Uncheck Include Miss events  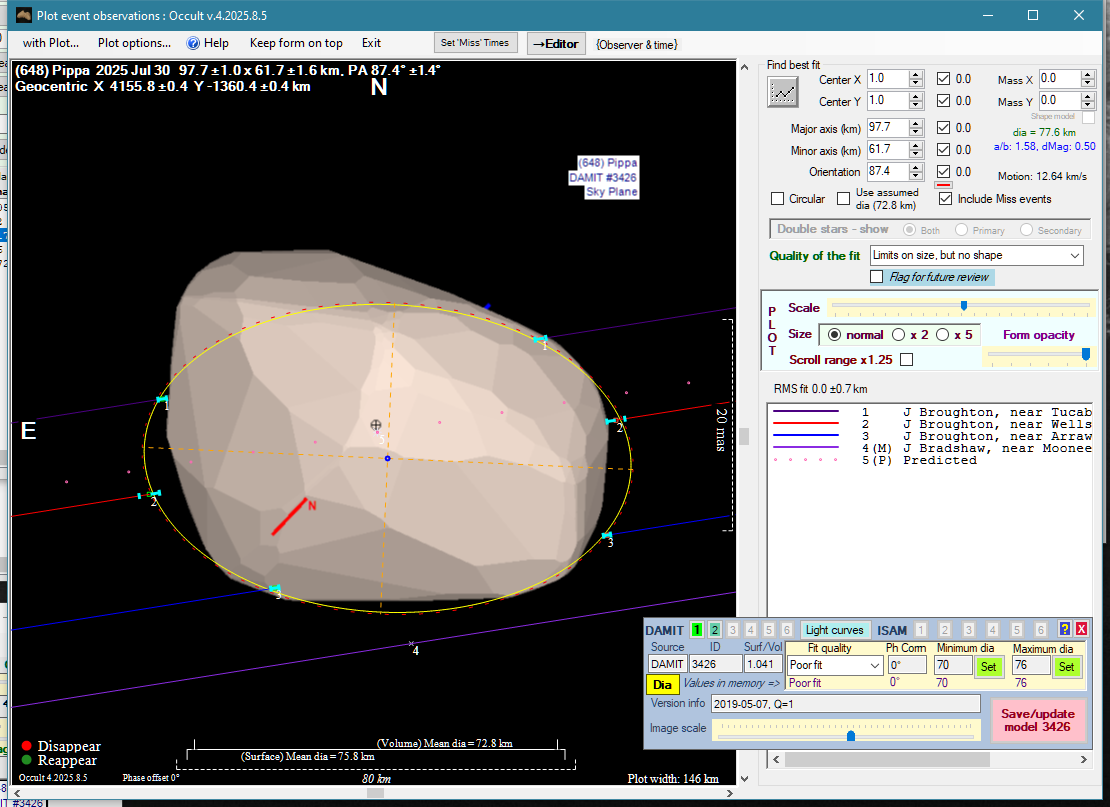tap(945, 199)
